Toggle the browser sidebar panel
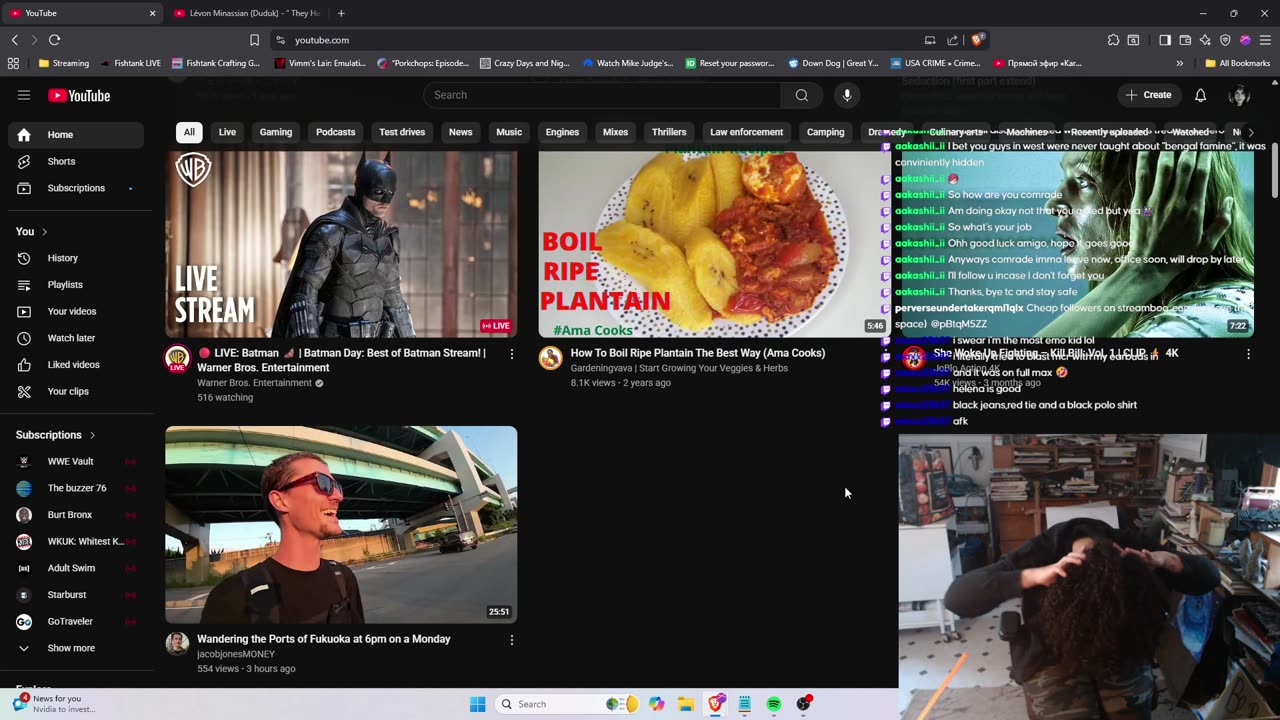The width and height of the screenshot is (1280, 720). (x=1165, y=40)
